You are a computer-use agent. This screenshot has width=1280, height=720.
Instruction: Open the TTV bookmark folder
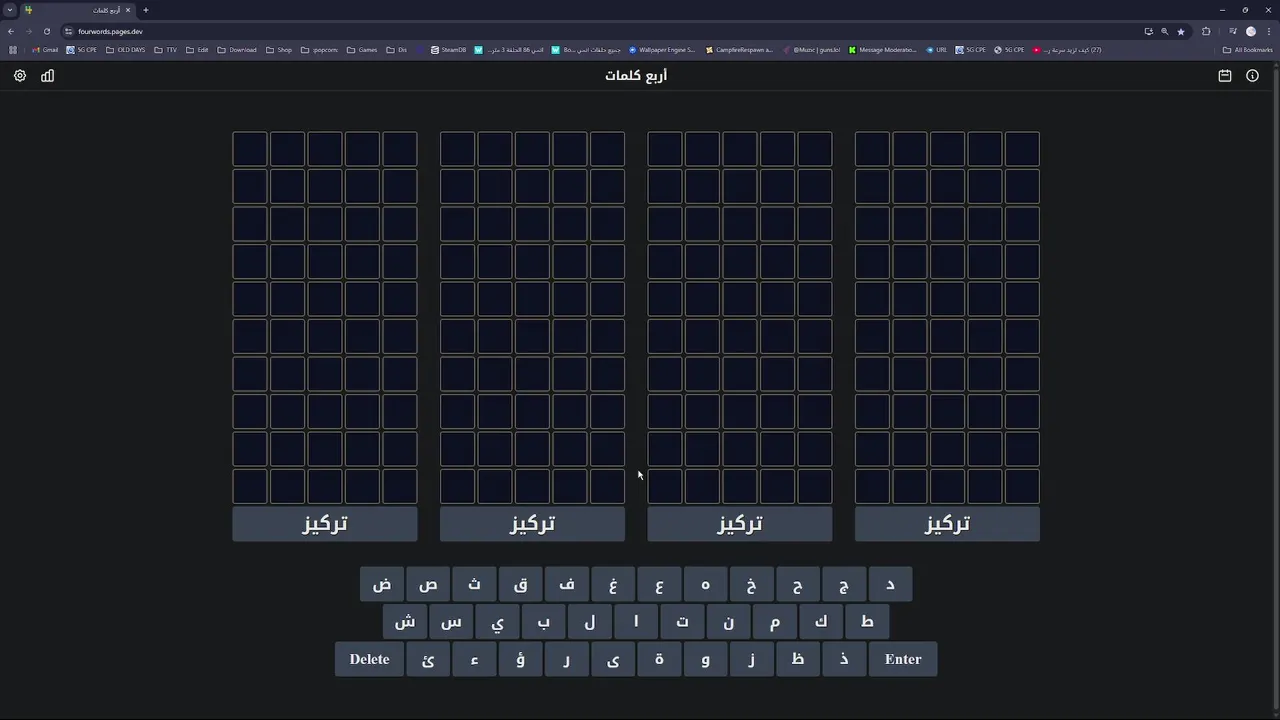point(166,50)
